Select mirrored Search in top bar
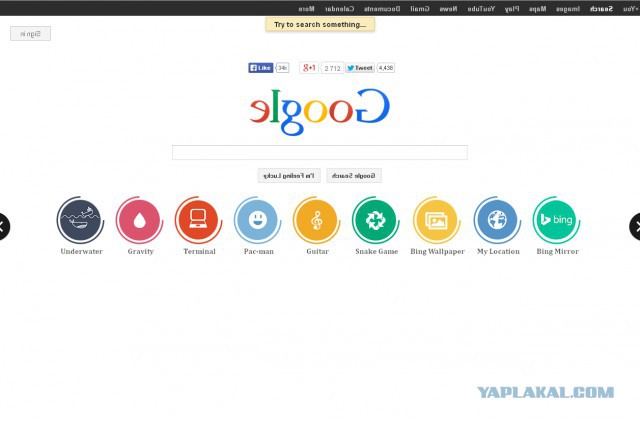 tap(601, 9)
